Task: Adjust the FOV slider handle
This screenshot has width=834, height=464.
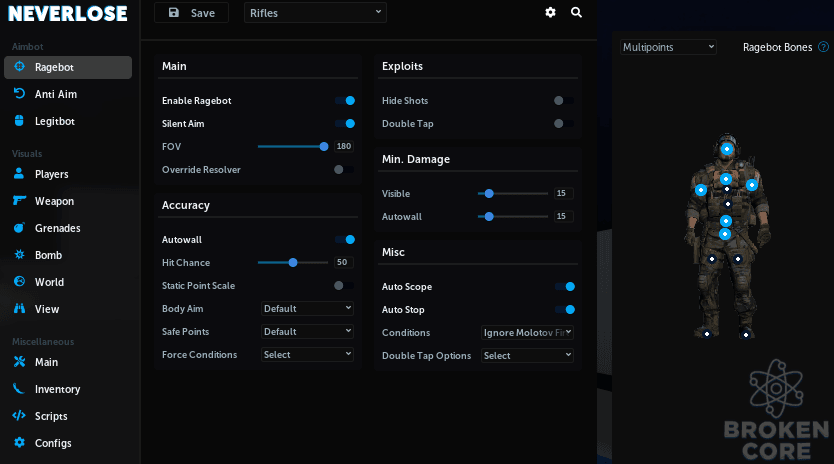Action: (x=324, y=146)
